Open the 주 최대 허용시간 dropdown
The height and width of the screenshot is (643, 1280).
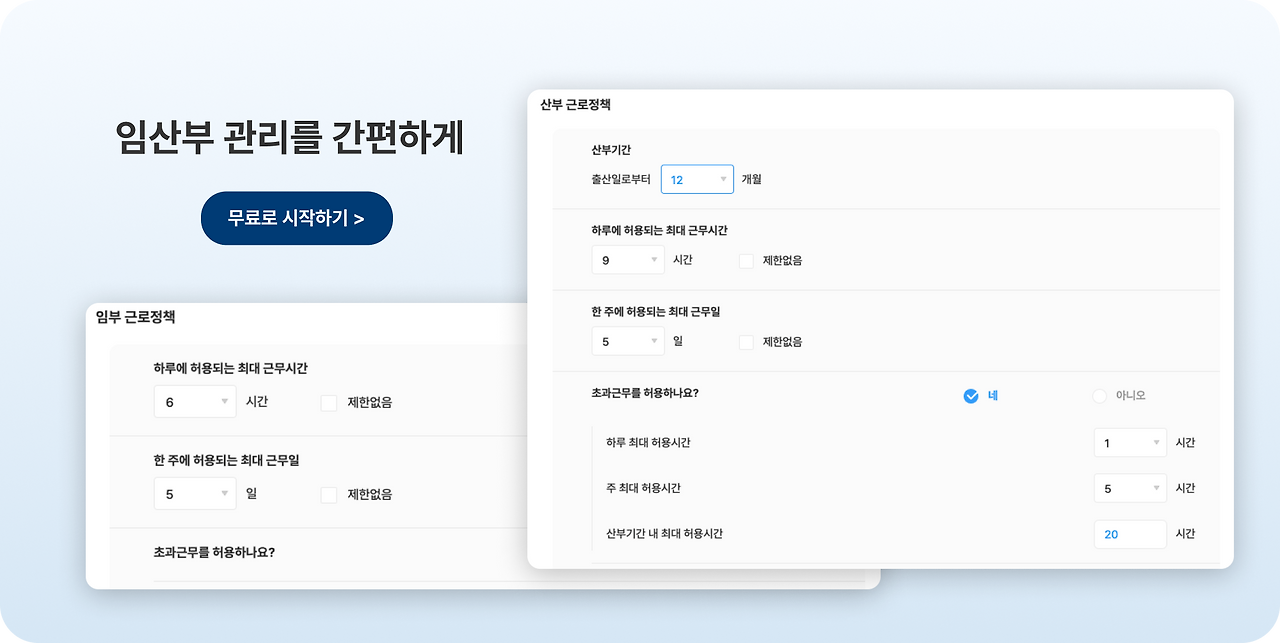(1130, 488)
